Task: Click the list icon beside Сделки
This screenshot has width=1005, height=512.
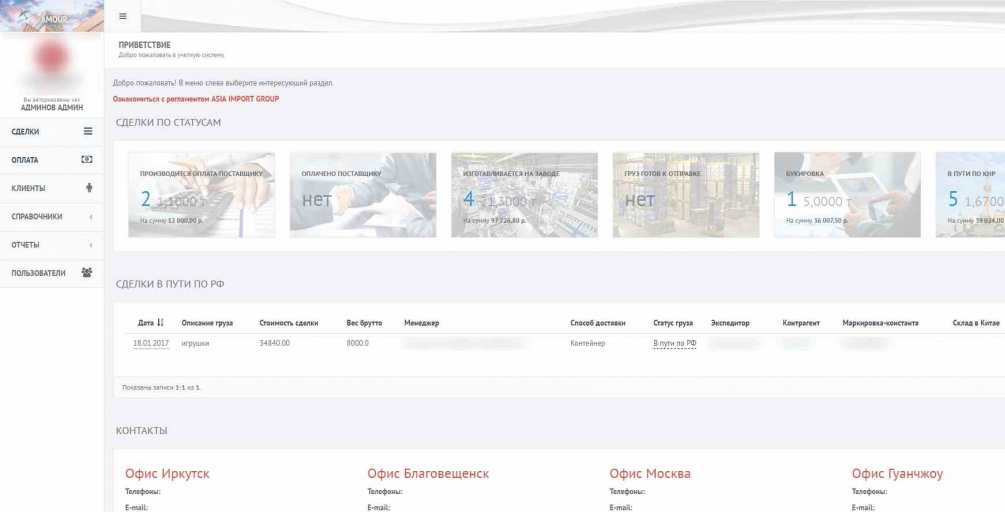Action: 88,131
